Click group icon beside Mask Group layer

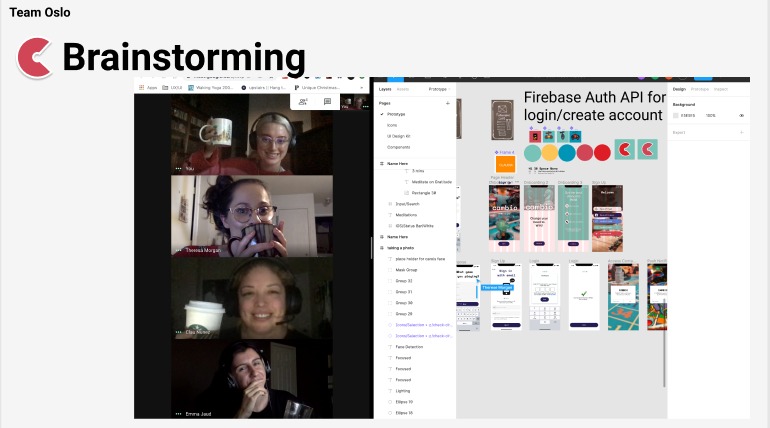pyautogui.click(x=390, y=270)
